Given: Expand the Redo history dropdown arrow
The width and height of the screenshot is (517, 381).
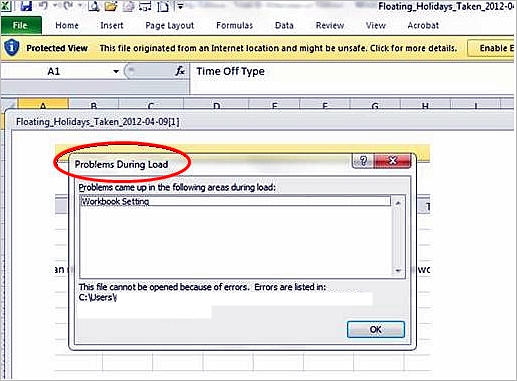Looking at the screenshot, I should pyautogui.click(x=81, y=6).
